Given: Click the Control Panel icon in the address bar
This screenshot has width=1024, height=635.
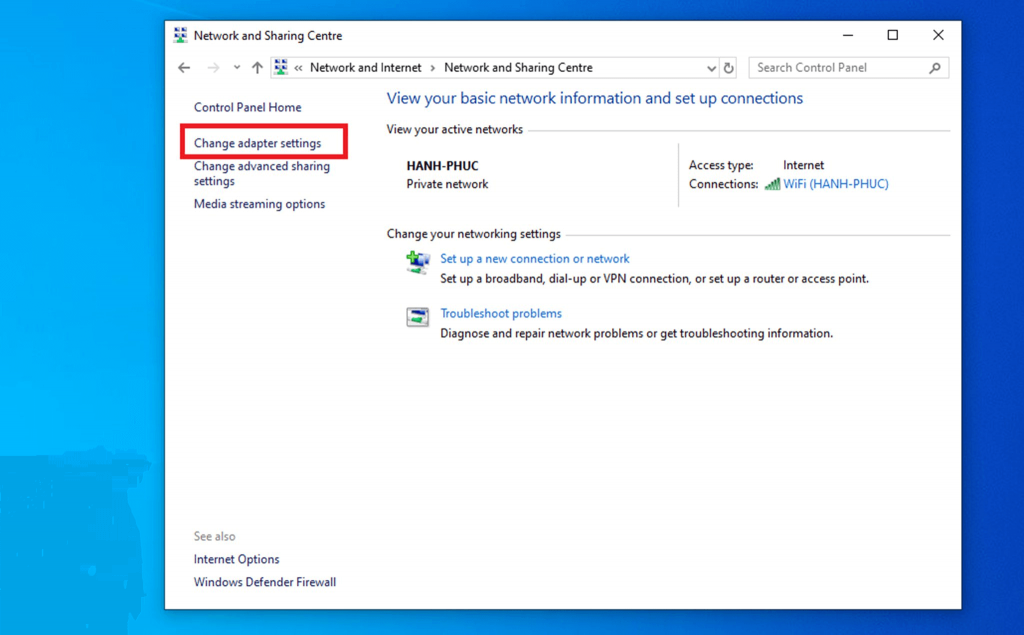Looking at the screenshot, I should pos(281,67).
